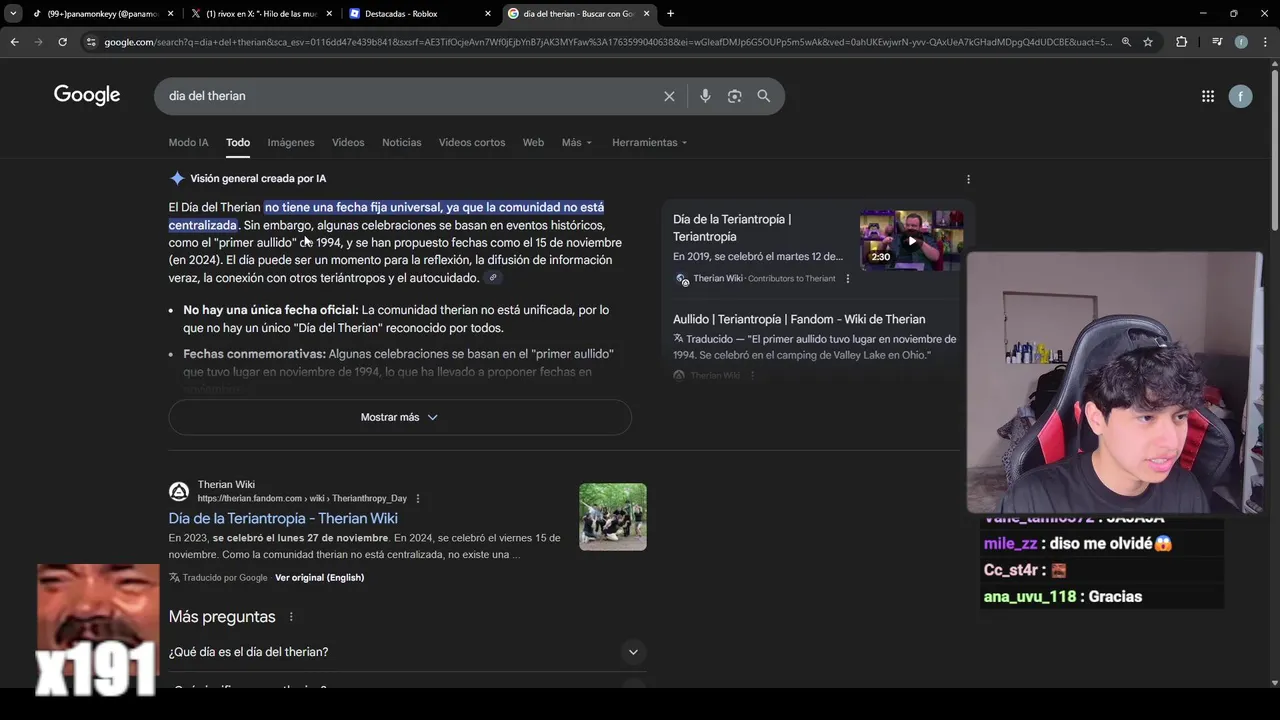This screenshot has height=720, width=1280.
Task: Play the 2:30 video thumbnail
Action: tap(911, 239)
